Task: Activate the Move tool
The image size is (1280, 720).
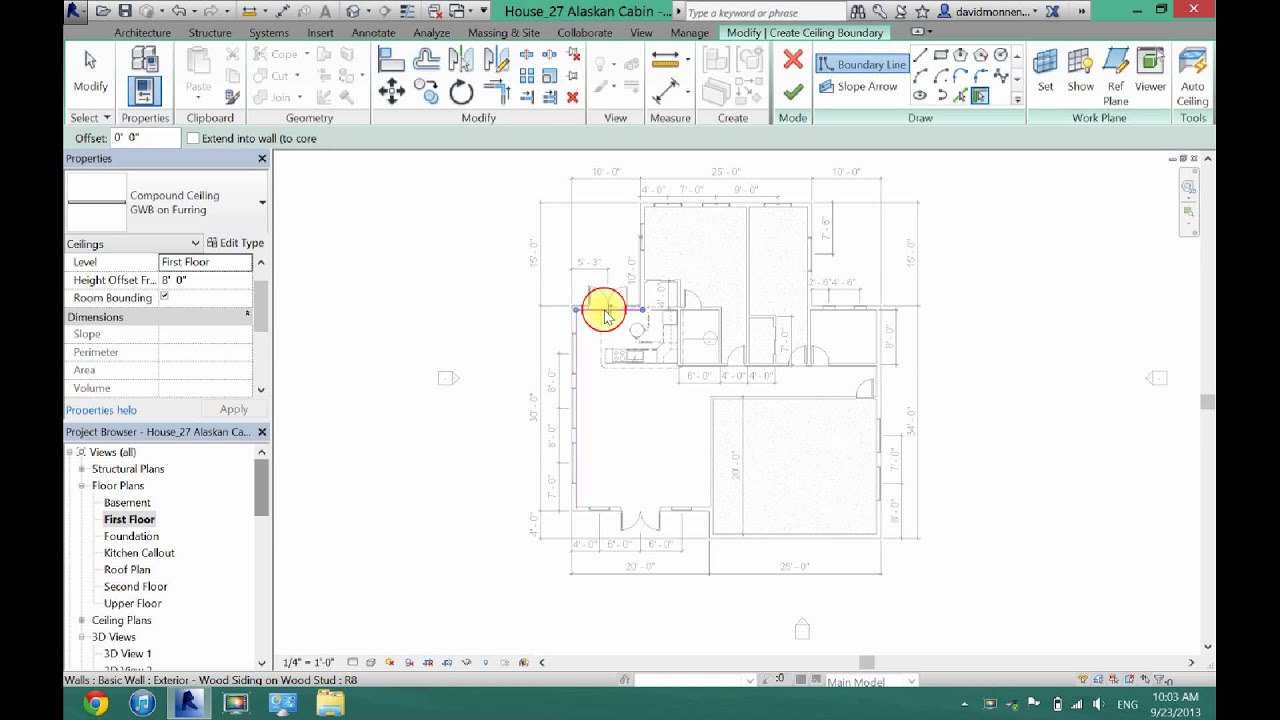Action: (x=391, y=93)
